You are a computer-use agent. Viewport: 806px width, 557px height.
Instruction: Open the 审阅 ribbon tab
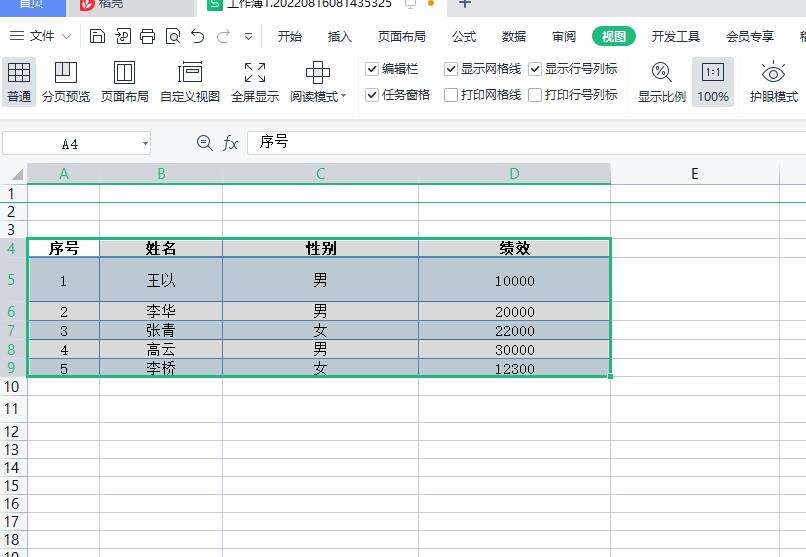564,36
